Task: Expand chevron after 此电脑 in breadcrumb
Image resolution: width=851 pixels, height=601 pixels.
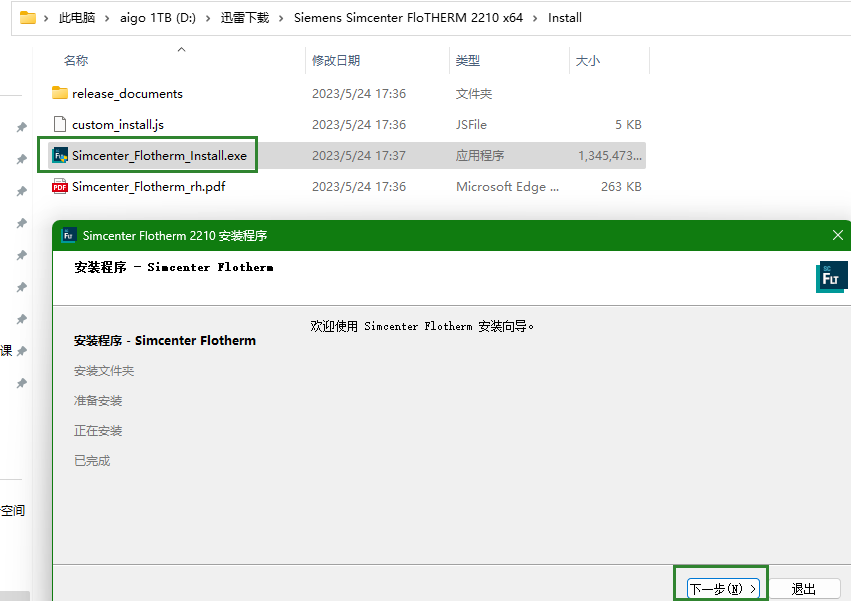Action: 107,18
